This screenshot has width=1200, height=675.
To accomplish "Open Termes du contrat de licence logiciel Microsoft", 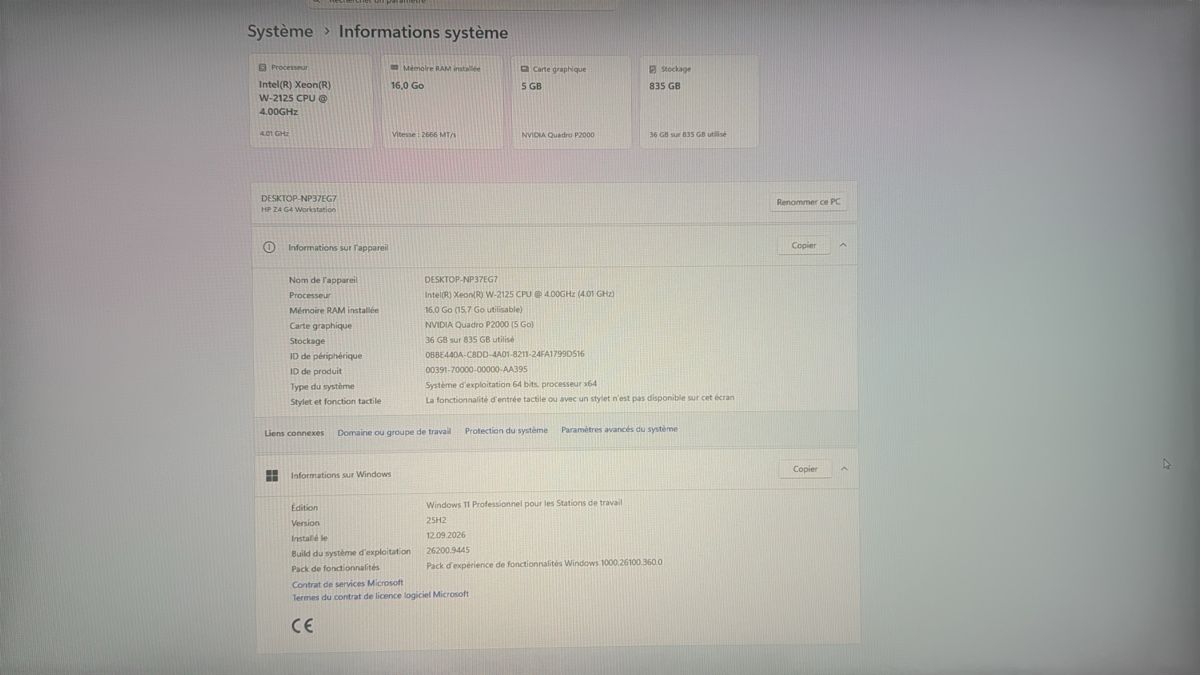I will click(380, 595).
